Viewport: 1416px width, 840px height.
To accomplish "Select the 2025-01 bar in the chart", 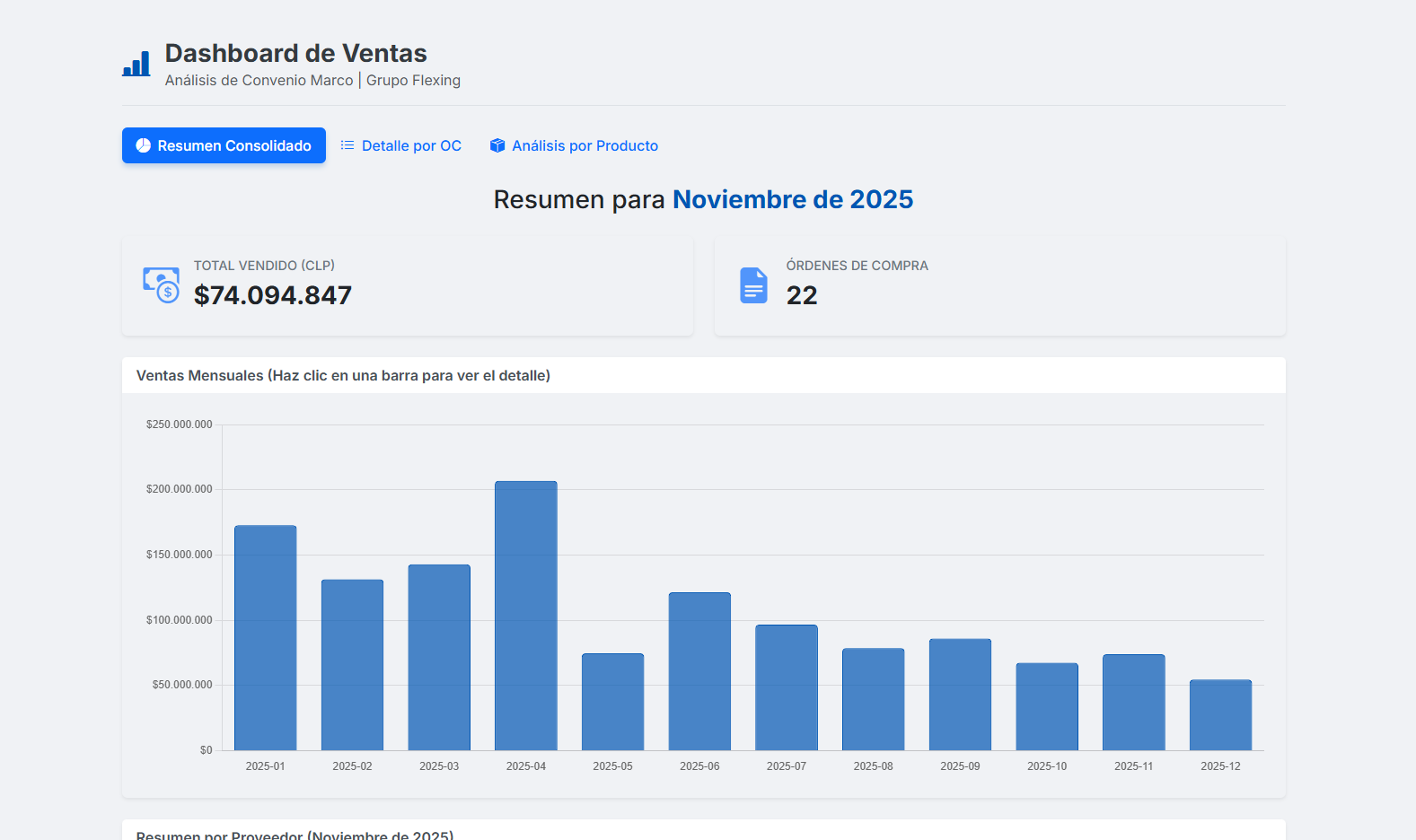I will 266,637.
